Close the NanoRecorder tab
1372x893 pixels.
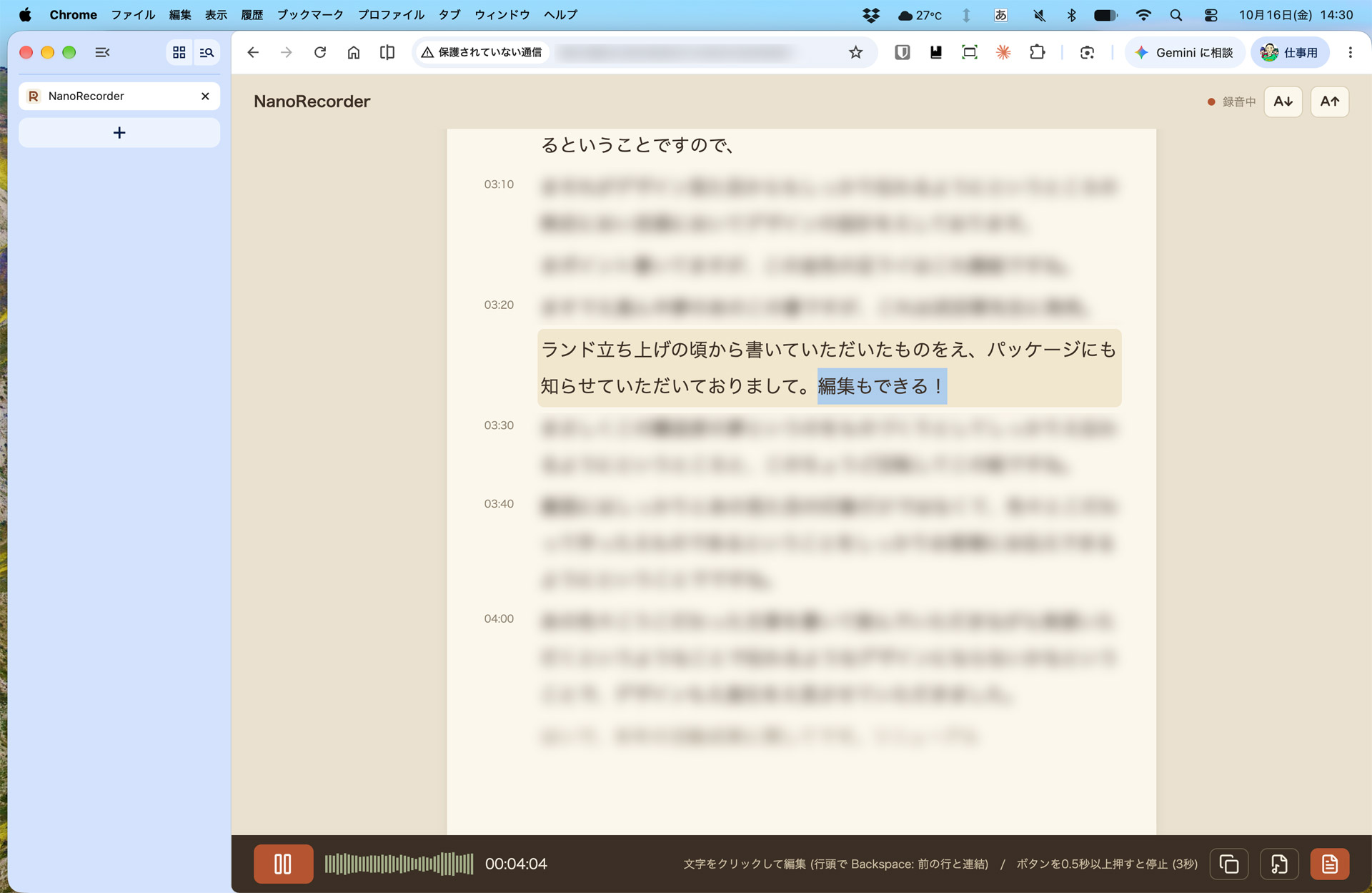pos(205,96)
